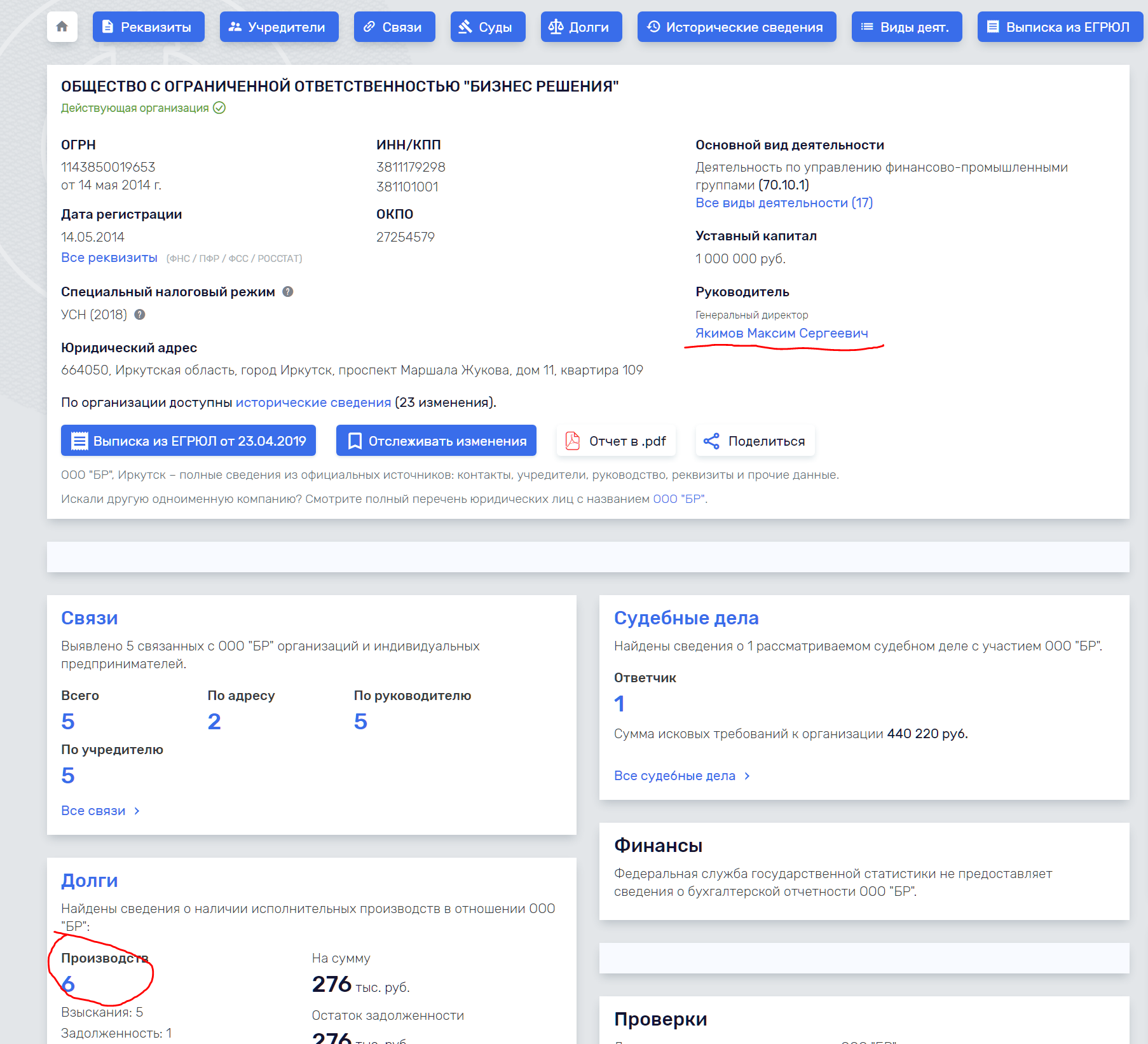Screen dimensions: 1148x1044
Task: Click the scales icon on Долги tab
Action: pyautogui.click(x=556, y=27)
